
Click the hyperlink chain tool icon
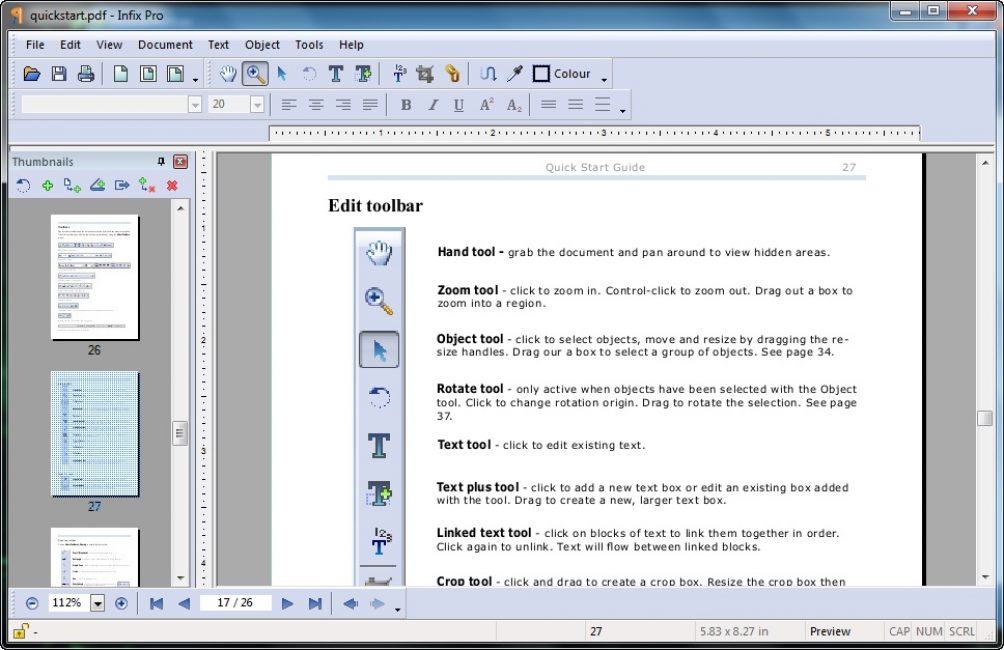point(452,74)
